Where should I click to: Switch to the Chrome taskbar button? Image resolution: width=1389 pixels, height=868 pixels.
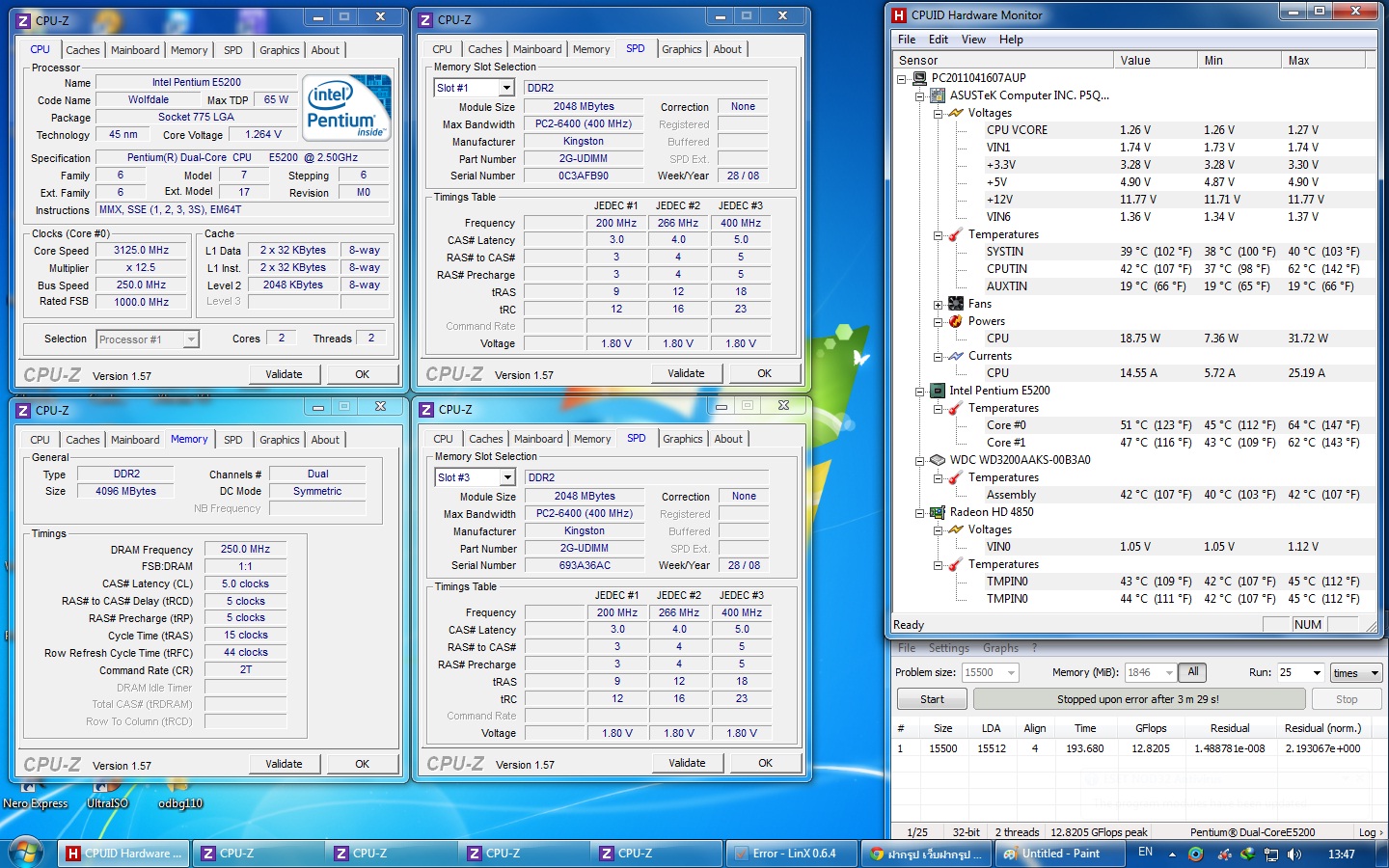point(926,854)
